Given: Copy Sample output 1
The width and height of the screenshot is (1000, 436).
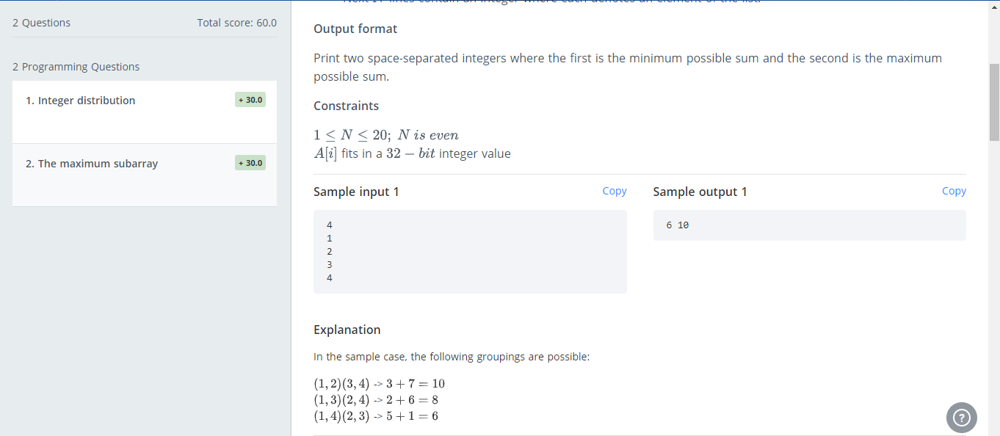Looking at the screenshot, I should (954, 191).
